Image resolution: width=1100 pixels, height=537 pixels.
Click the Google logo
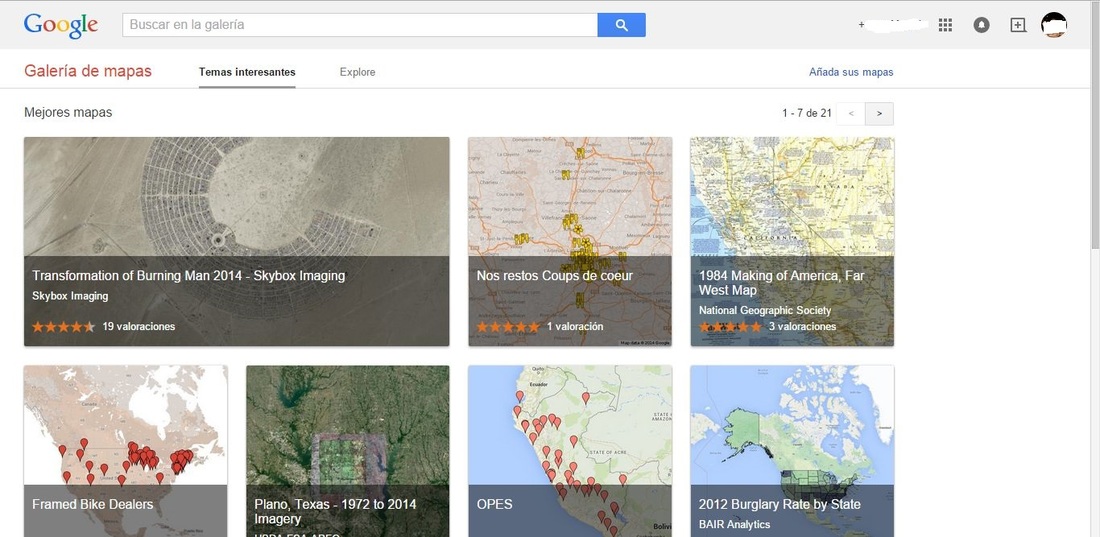point(61,25)
